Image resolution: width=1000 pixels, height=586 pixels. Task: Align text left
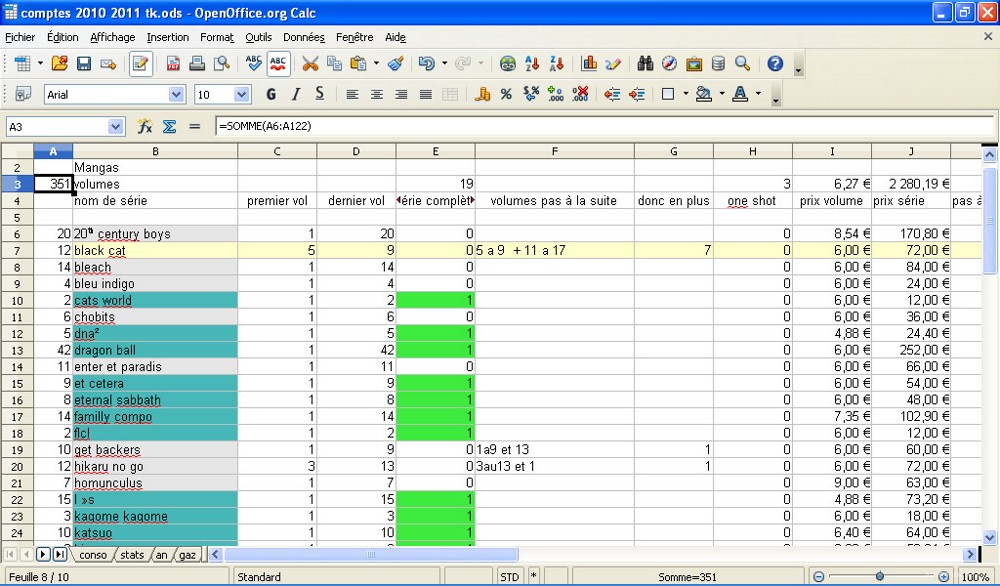[x=352, y=94]
